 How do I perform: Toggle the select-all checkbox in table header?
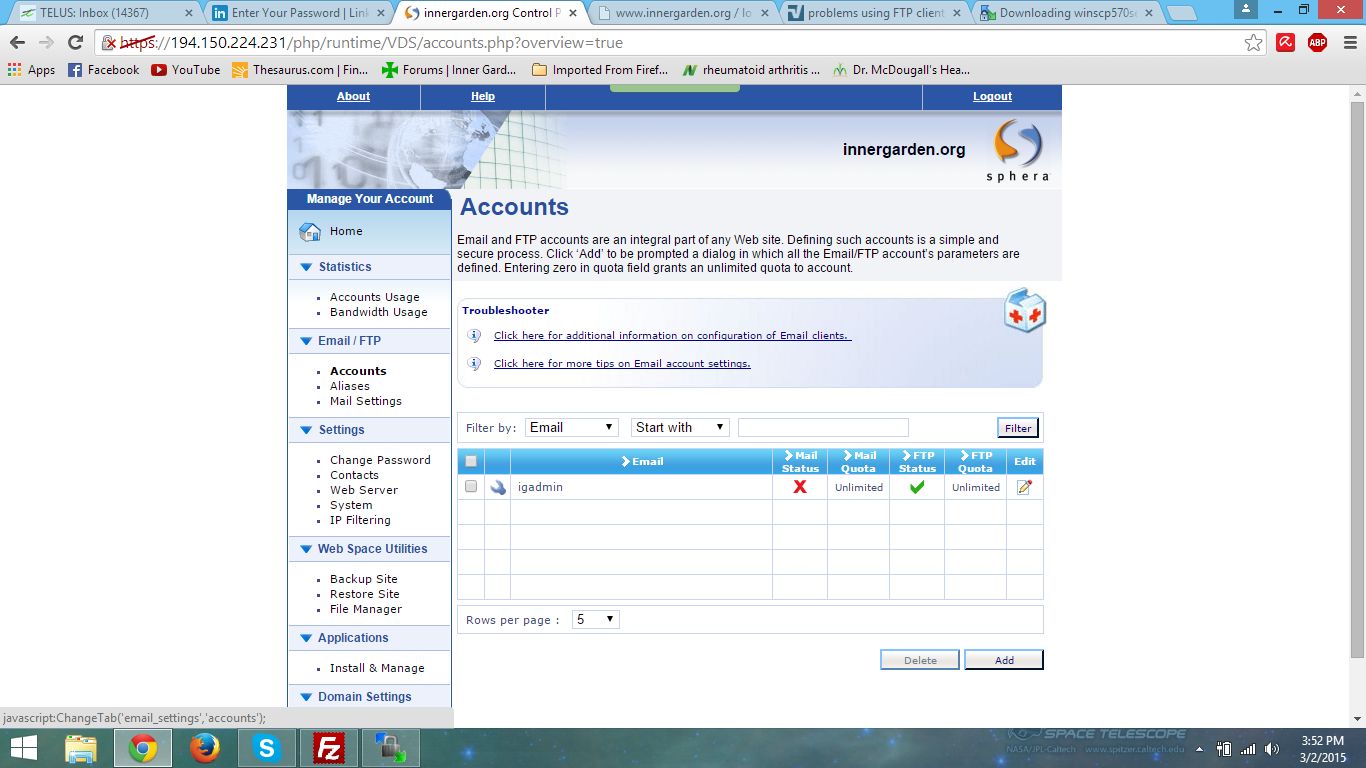(x=471, y=461)
